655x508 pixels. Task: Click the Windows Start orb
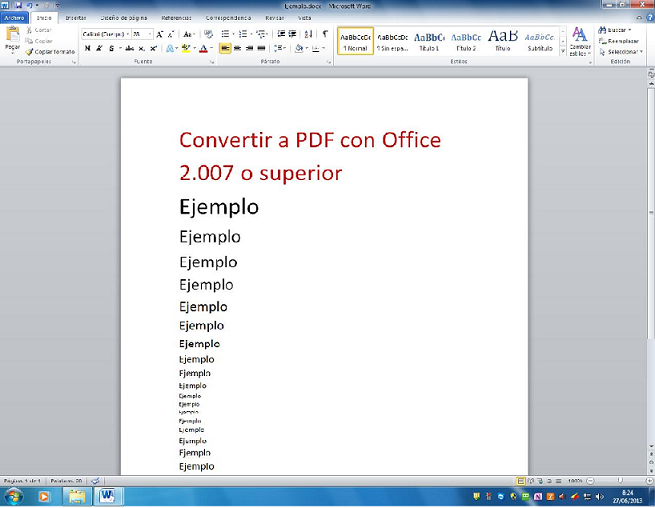[13, 497]
